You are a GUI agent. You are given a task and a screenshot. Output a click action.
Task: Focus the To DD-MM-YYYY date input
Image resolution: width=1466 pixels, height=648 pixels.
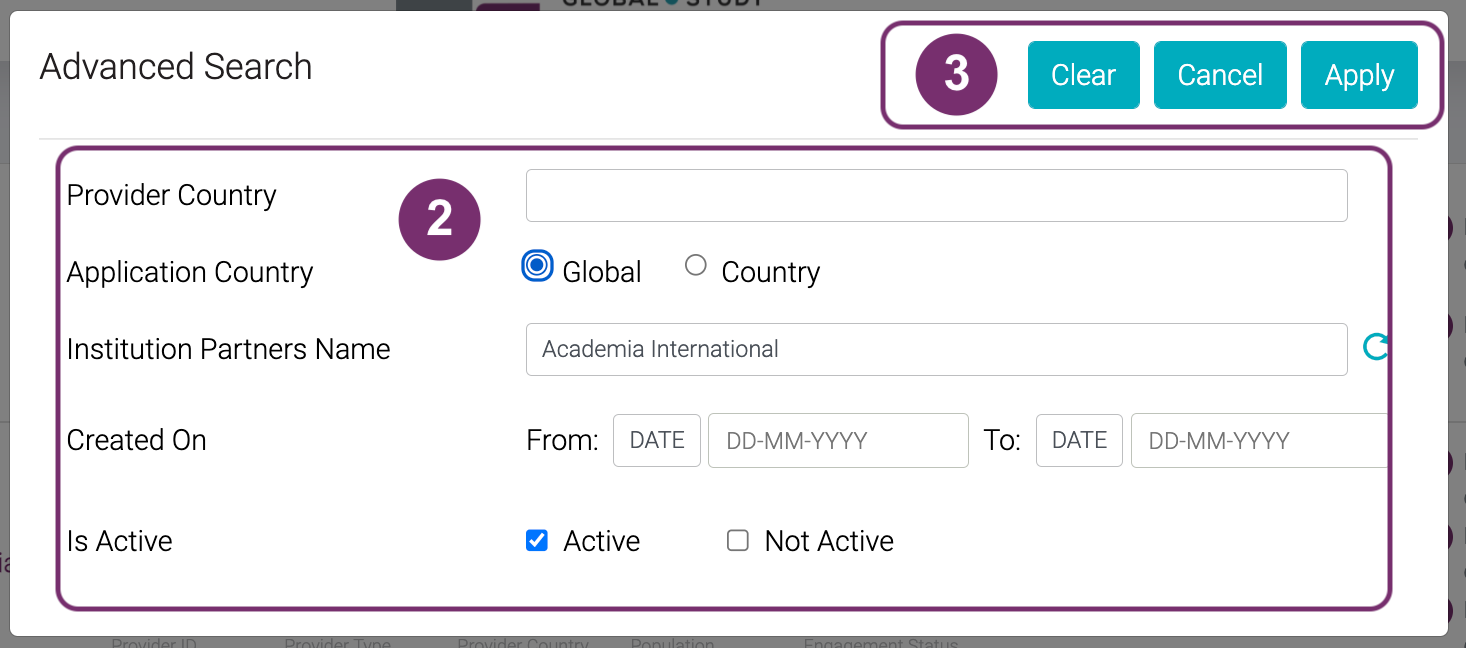[x=1258, y=440]
